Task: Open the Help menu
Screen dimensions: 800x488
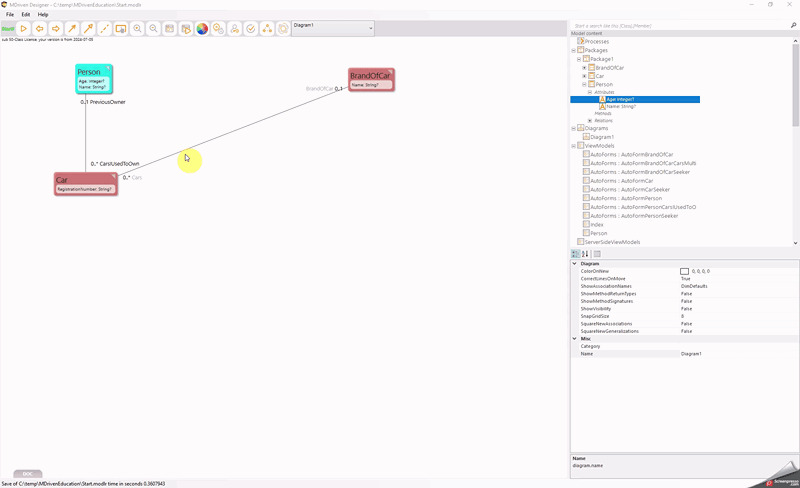Action: [43, 15]
